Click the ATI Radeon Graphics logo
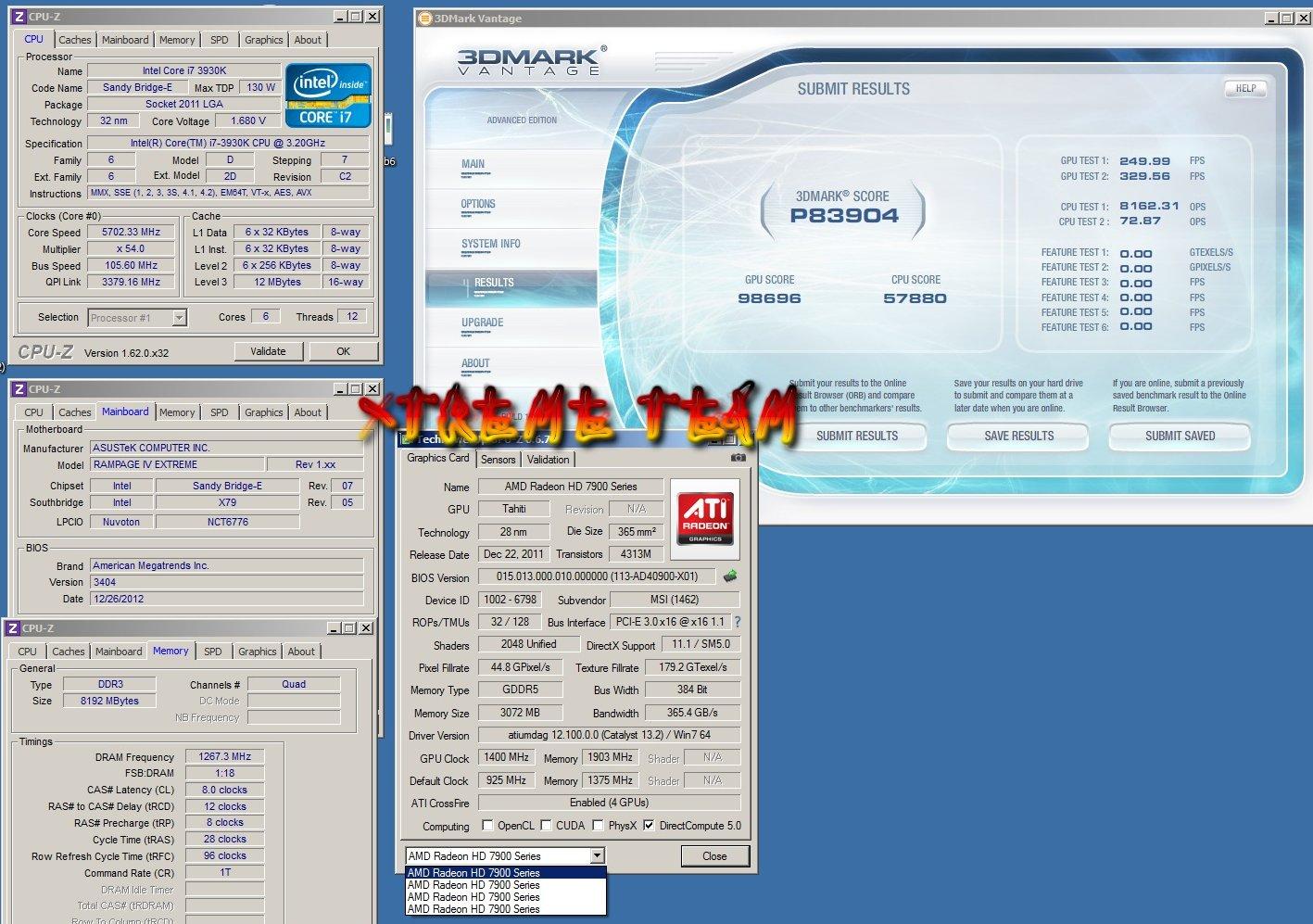Screen dimensions: 1313x924 click(x=705, y=517)
